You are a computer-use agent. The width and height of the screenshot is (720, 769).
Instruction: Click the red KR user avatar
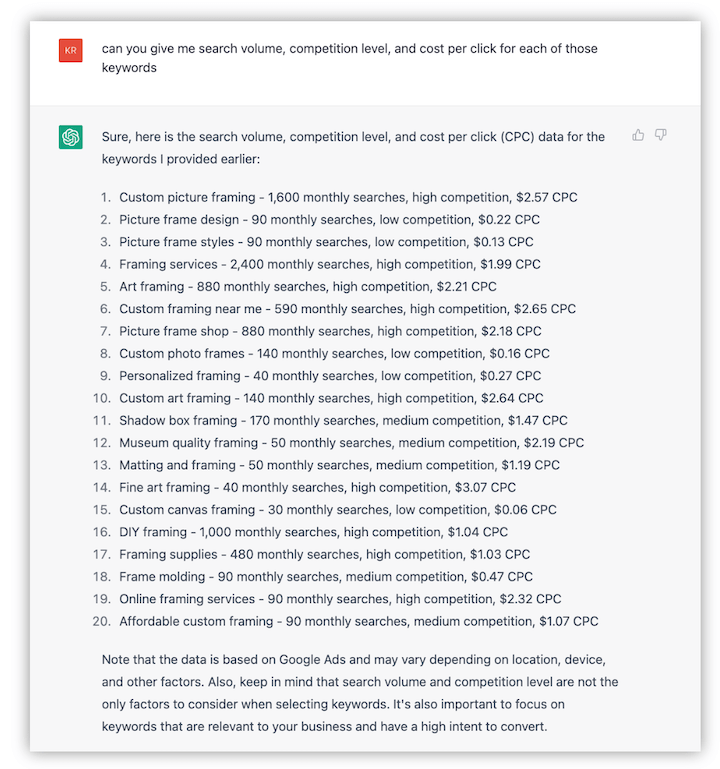pos(70,49)
